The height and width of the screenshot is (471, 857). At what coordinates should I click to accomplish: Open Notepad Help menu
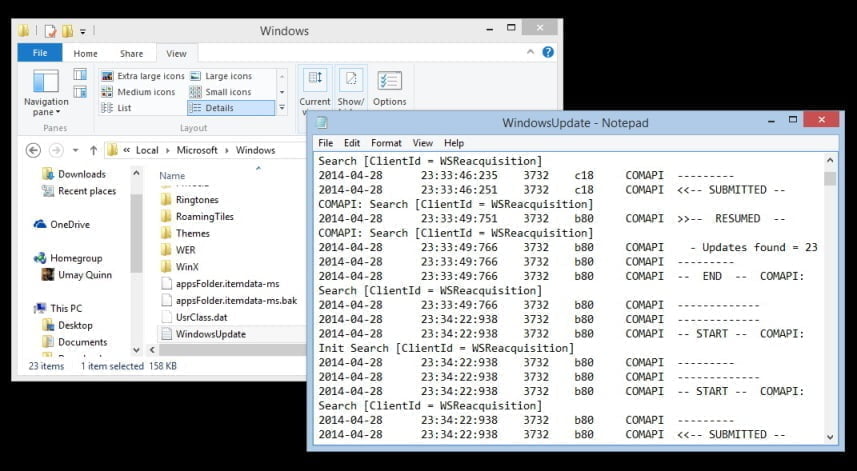tap(454, 143)
